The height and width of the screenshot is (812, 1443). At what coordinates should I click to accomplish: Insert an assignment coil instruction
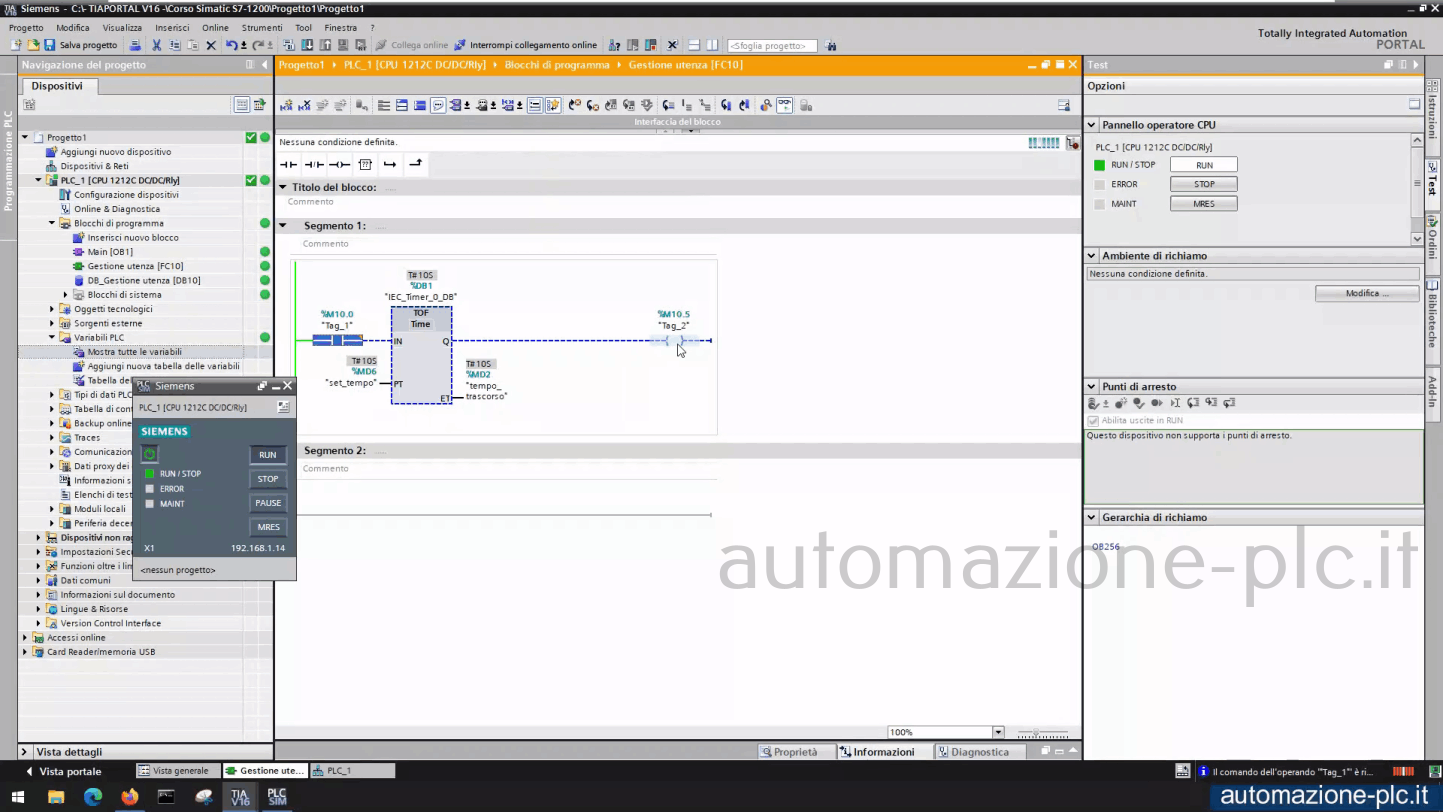(x=340, y=164)
